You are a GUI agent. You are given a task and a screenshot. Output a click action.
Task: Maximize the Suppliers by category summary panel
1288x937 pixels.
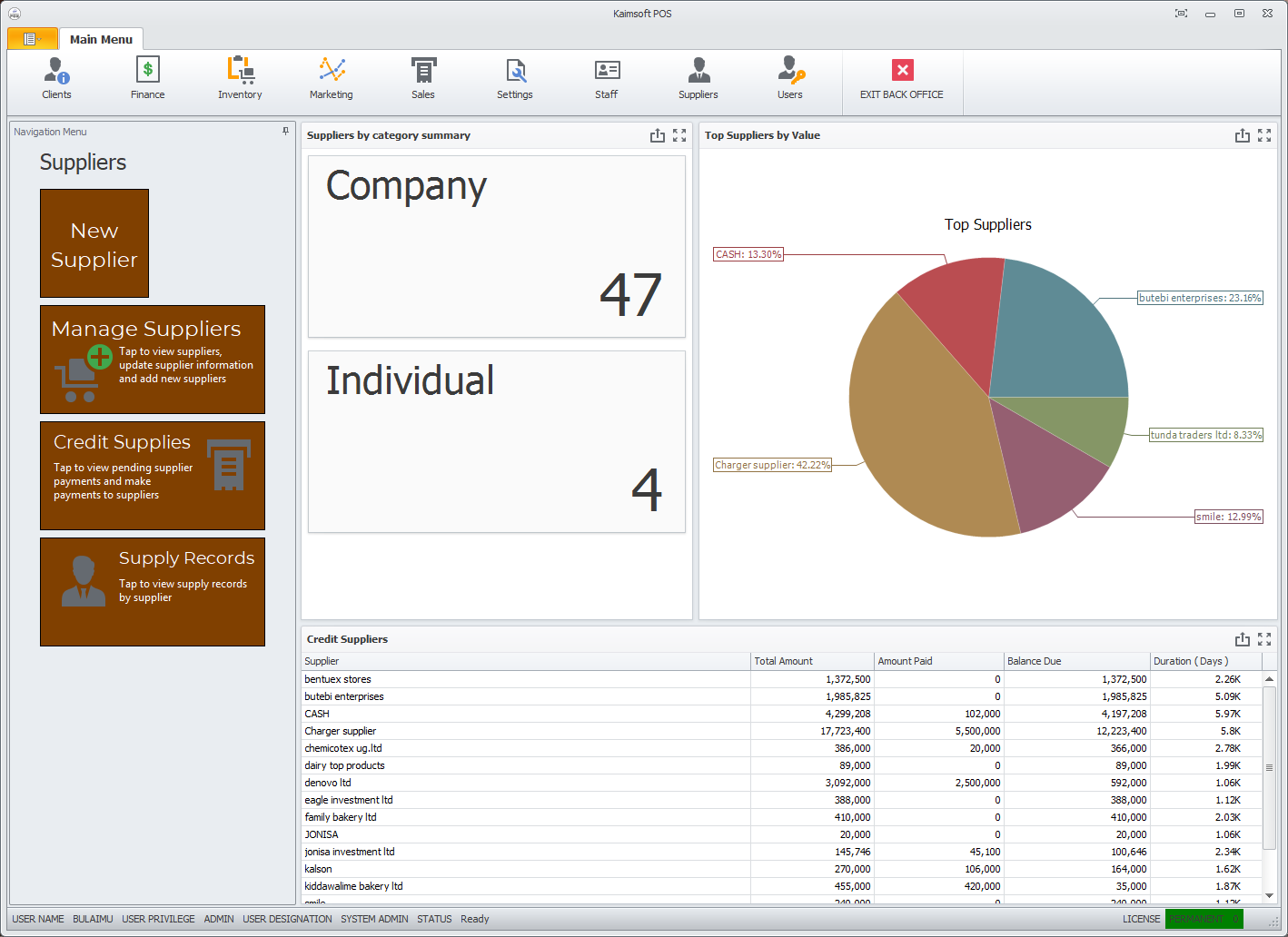pyautogui.click(x=679, y=135)
